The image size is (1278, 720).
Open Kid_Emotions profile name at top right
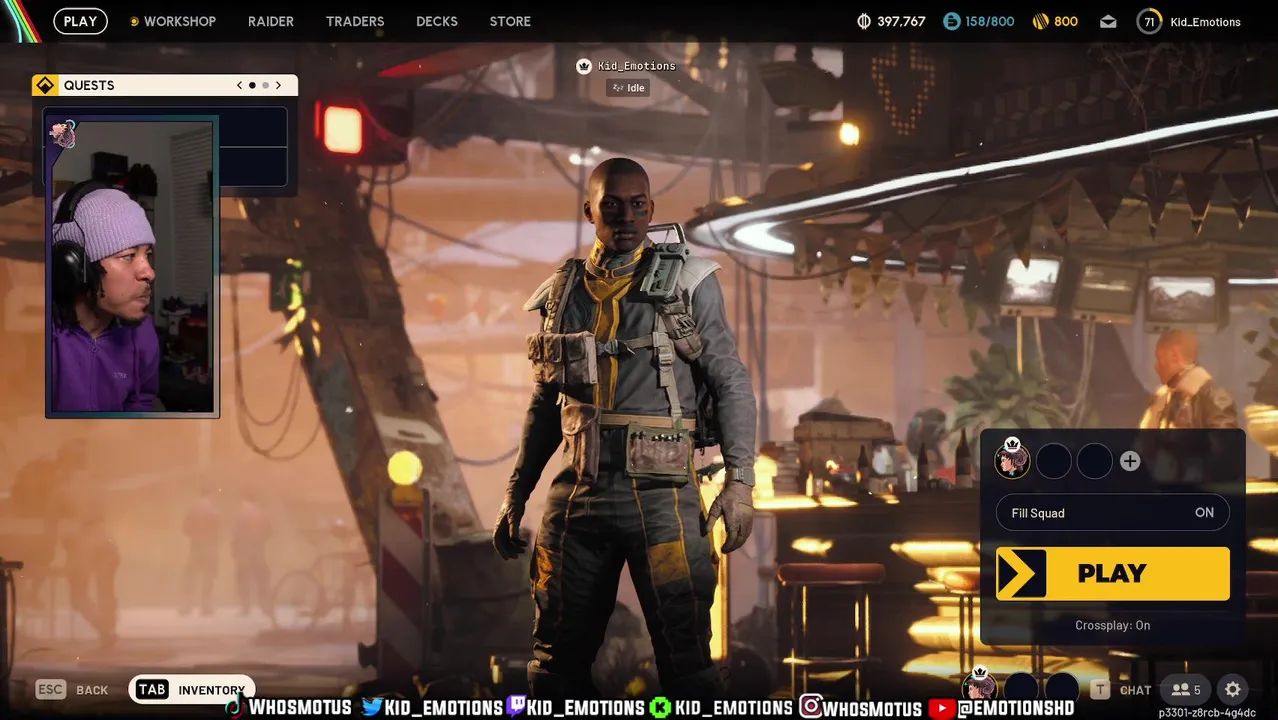tap(1205, 22)
